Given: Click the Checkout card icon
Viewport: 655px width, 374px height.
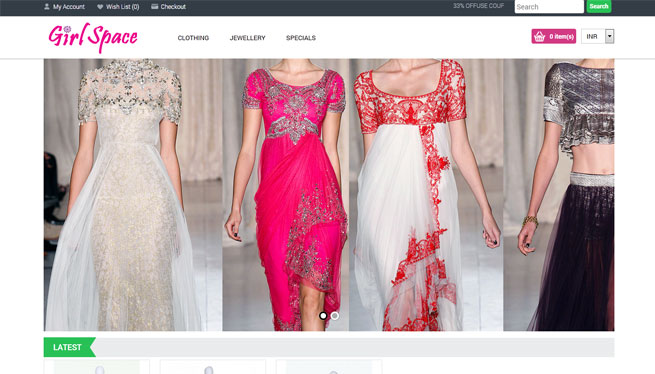Looking at the screenshot, I should [x=155, y=7].
